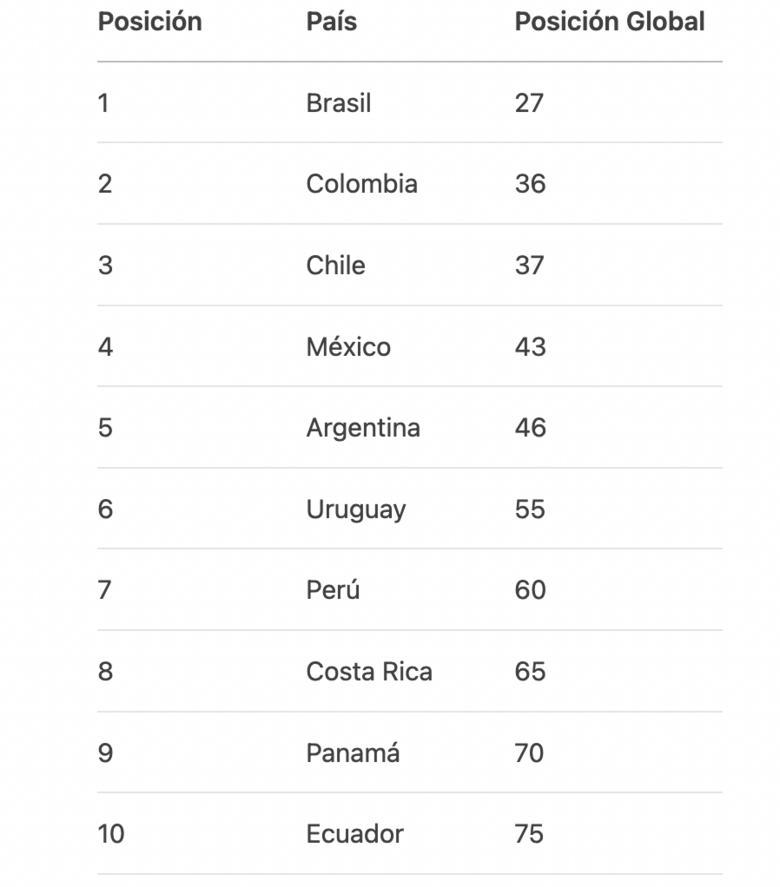This screenshot has height=887, width=780.
Task: Click the País column header
Action: 331,21
